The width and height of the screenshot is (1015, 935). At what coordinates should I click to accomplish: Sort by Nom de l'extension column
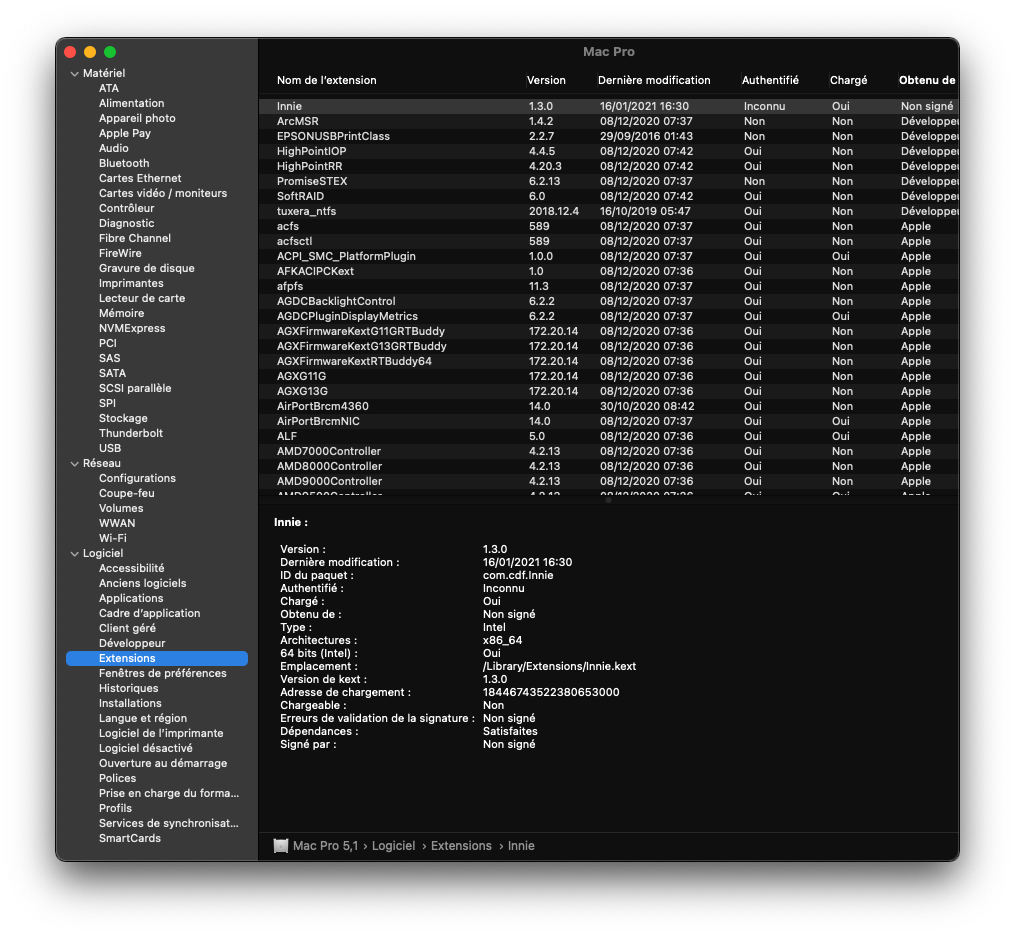[326, 80]
